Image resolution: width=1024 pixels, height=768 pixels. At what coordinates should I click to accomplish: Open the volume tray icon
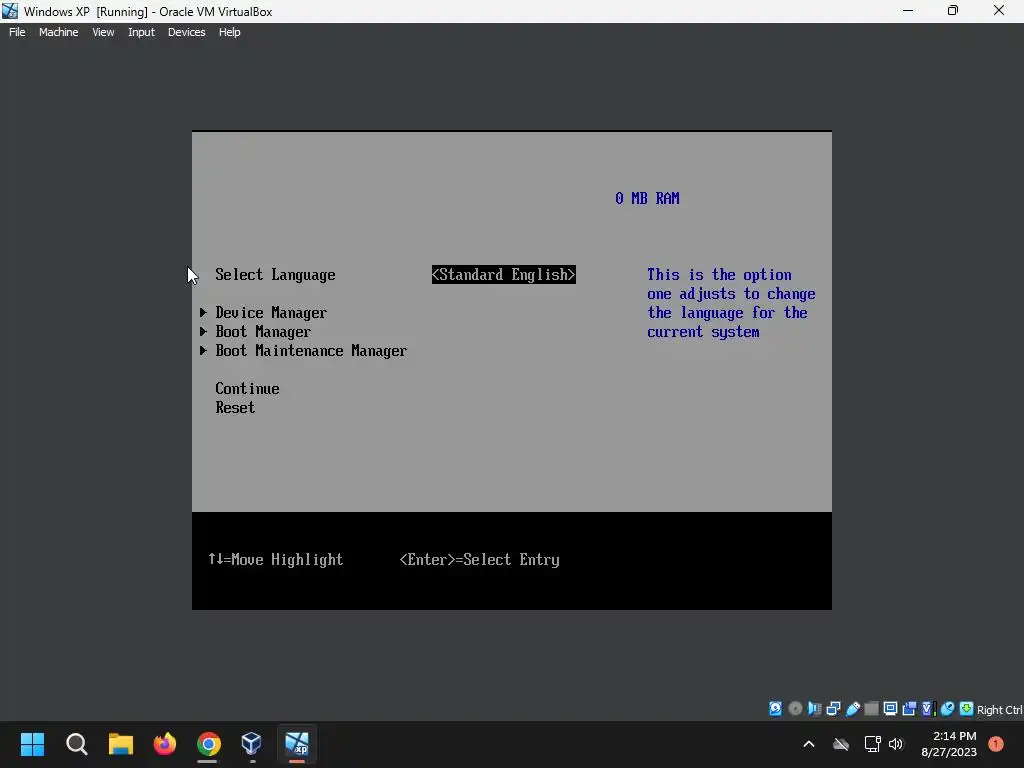[896, 744]
